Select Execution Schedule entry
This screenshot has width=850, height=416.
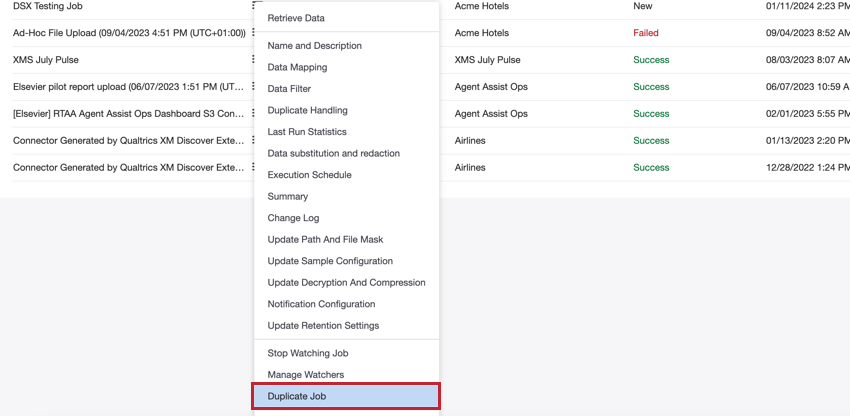point(346,175)
